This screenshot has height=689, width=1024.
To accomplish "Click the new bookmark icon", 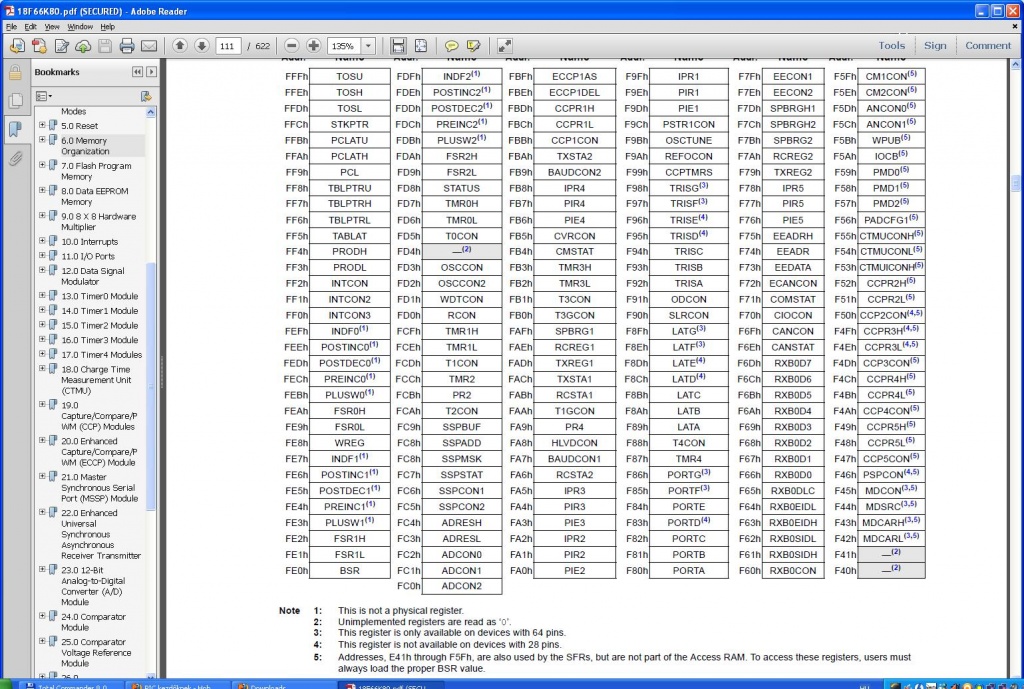I will (x=146, y=96).
